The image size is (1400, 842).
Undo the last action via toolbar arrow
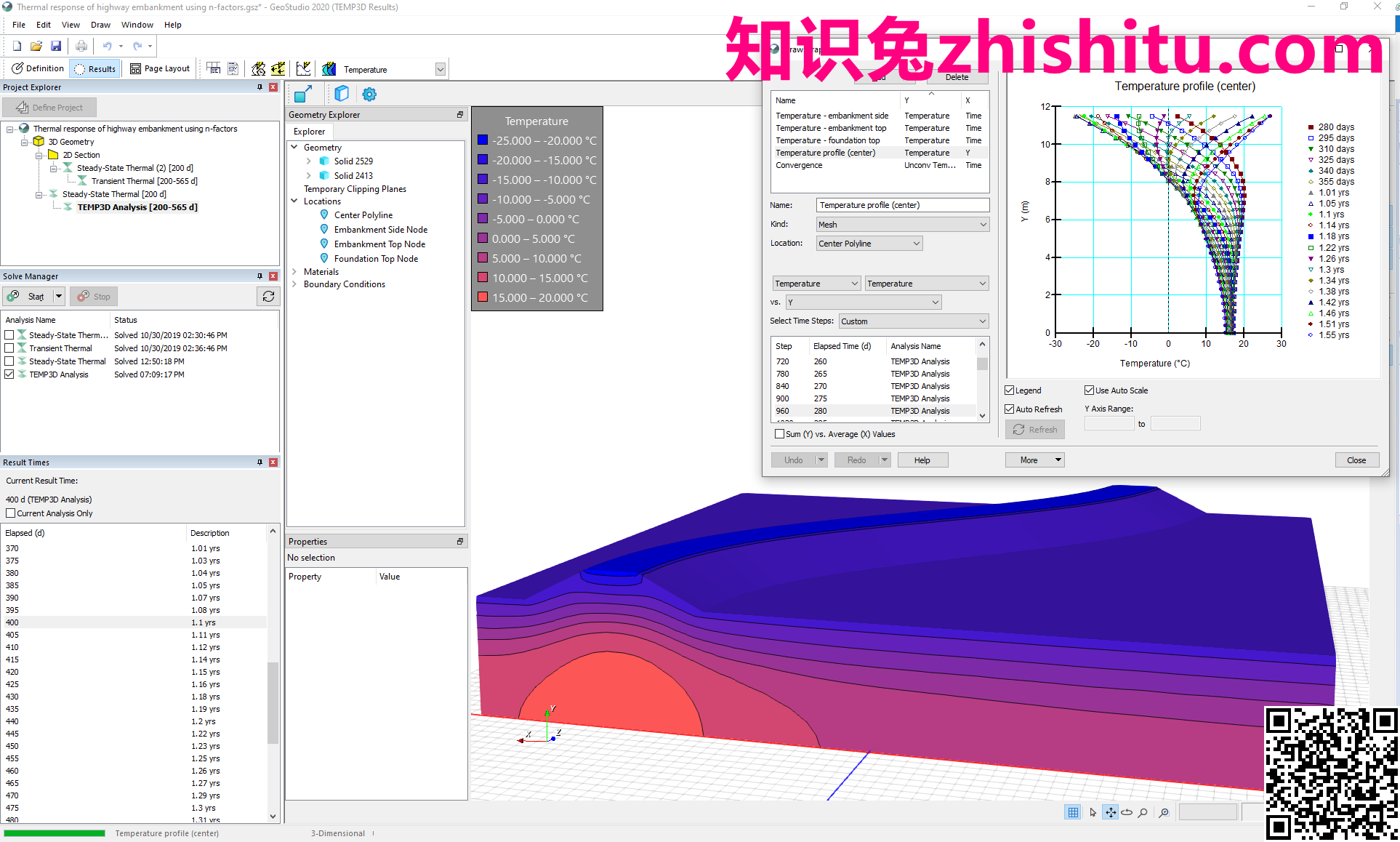coord(107,46)
